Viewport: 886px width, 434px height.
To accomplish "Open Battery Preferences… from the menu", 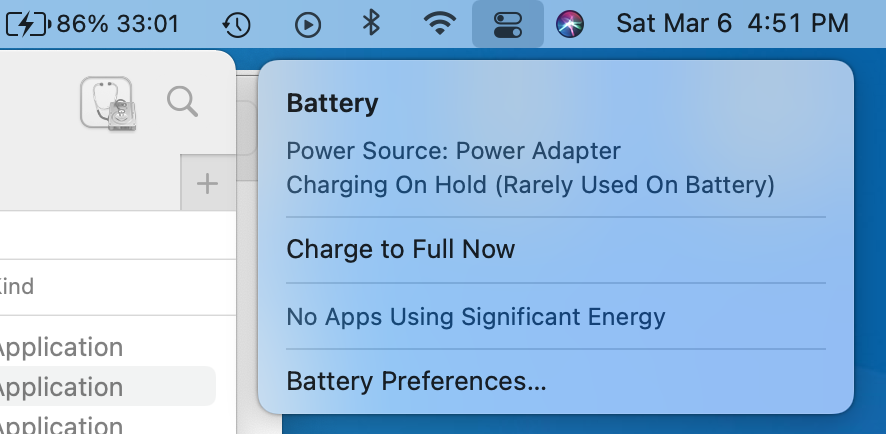I will [416, 381].
